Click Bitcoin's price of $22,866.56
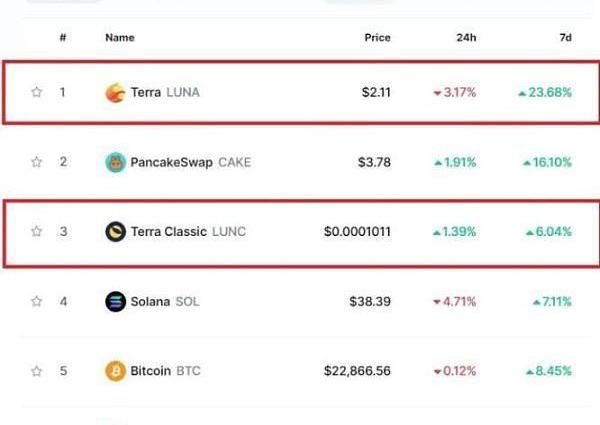This screenshot has width=600, height=425. click(357, 371)
